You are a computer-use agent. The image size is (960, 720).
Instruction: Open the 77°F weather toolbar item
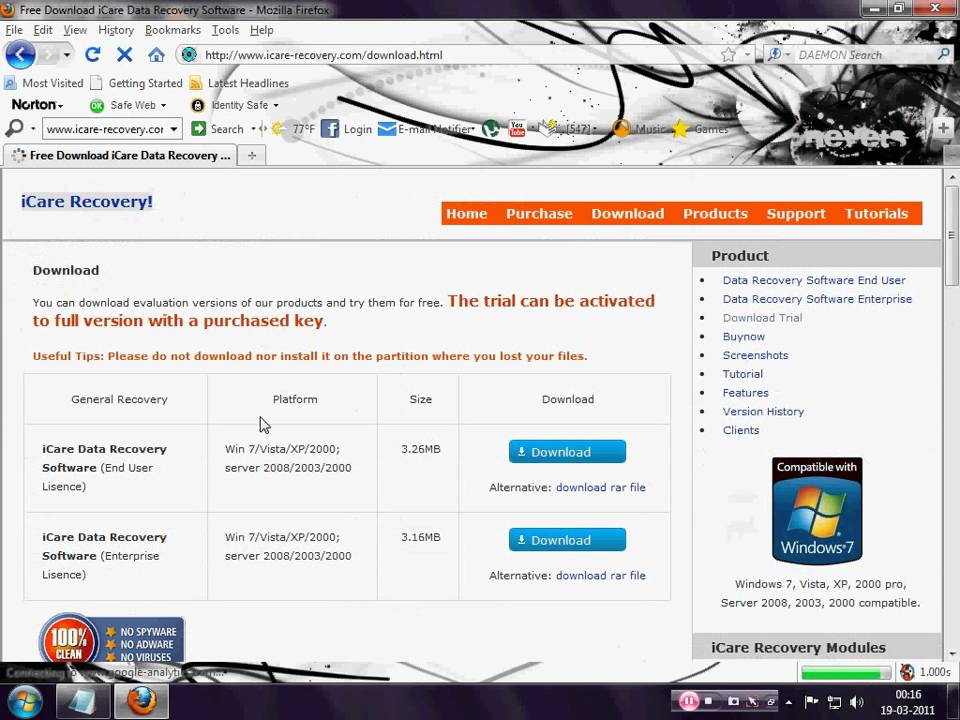tap(294, 129)
